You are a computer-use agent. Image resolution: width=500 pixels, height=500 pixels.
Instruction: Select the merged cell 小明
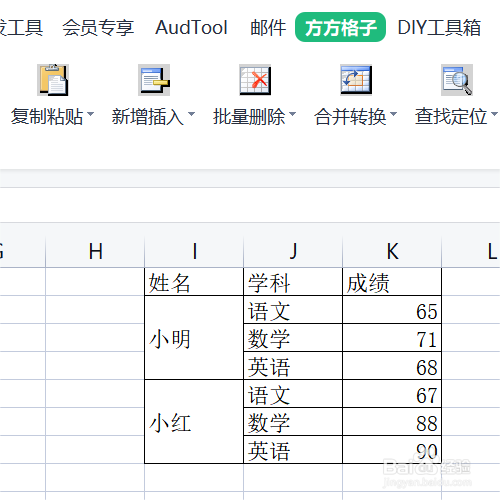194,338
